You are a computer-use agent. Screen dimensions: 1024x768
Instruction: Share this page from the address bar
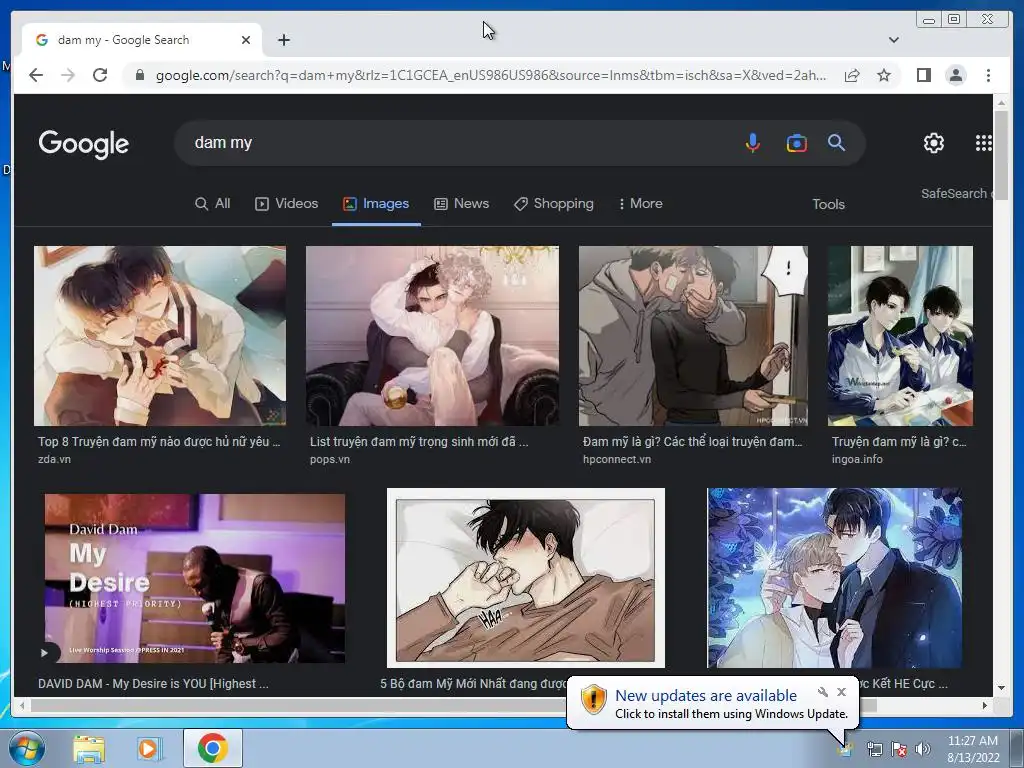[852, 75]
